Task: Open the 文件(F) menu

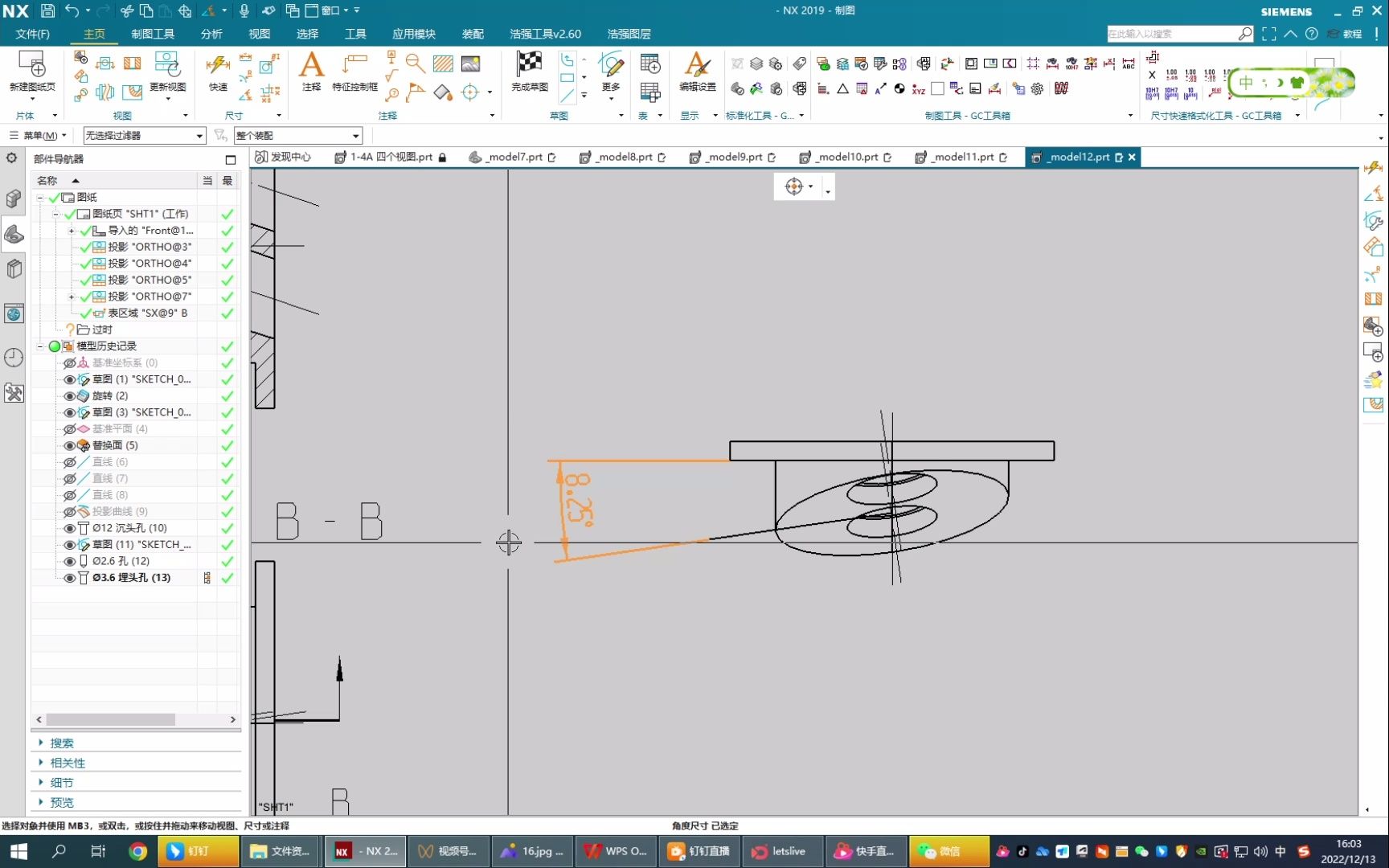Action: [32, 34]
